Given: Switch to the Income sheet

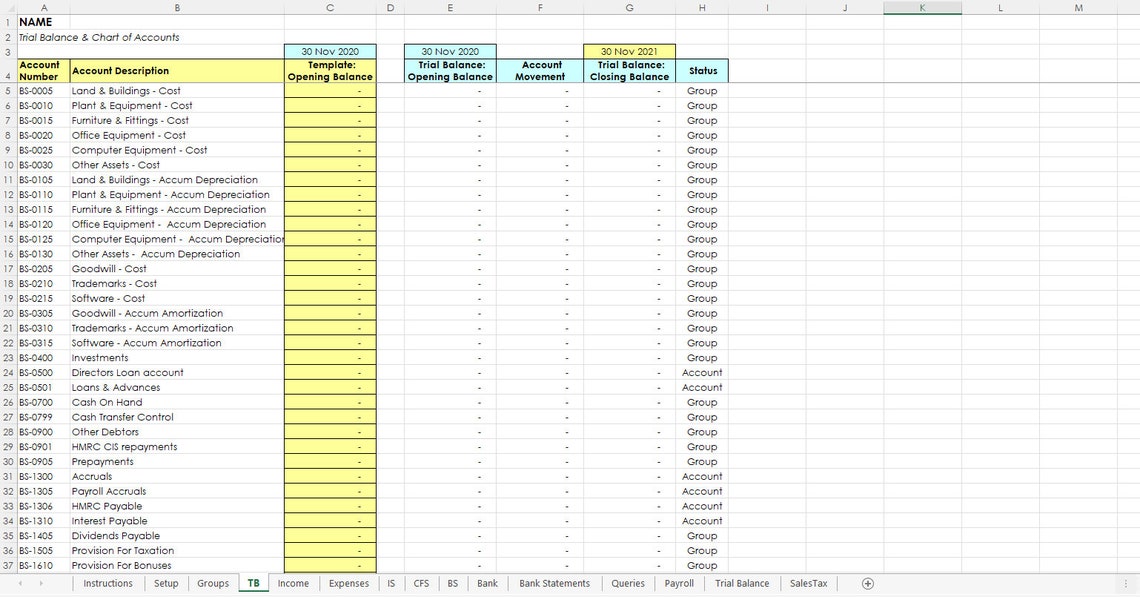Looking at the screenshot, I should pyautogui.click(x=293, y=583).
